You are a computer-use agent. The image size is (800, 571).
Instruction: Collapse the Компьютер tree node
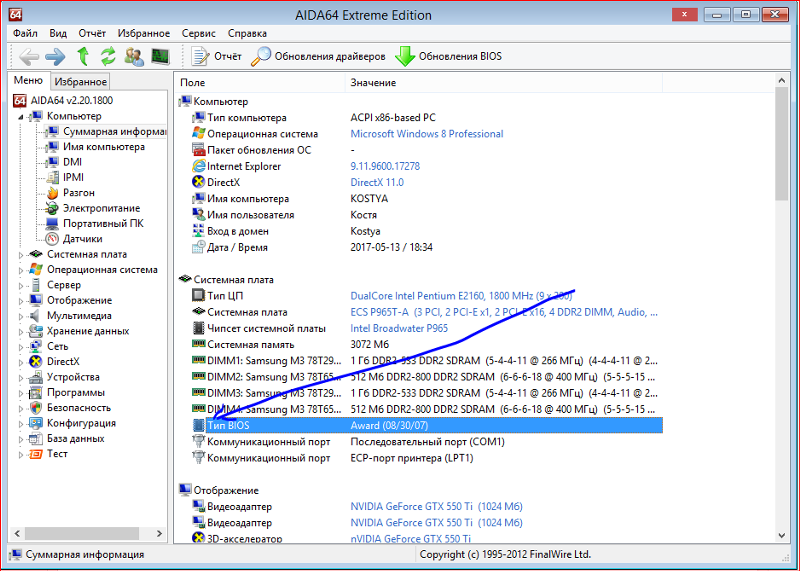pos(21,116)
